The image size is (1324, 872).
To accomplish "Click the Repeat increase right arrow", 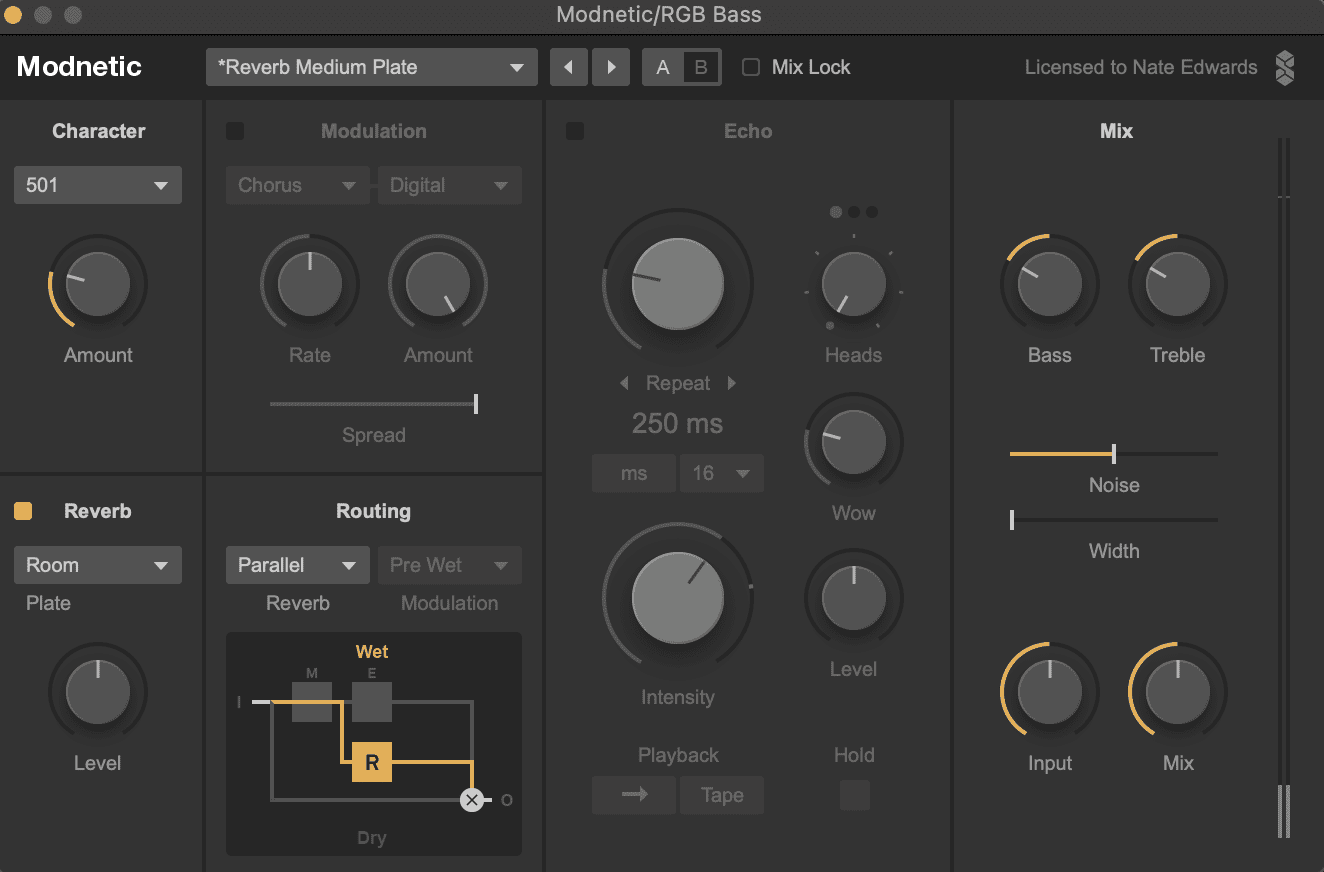I will tap(731, 383).
